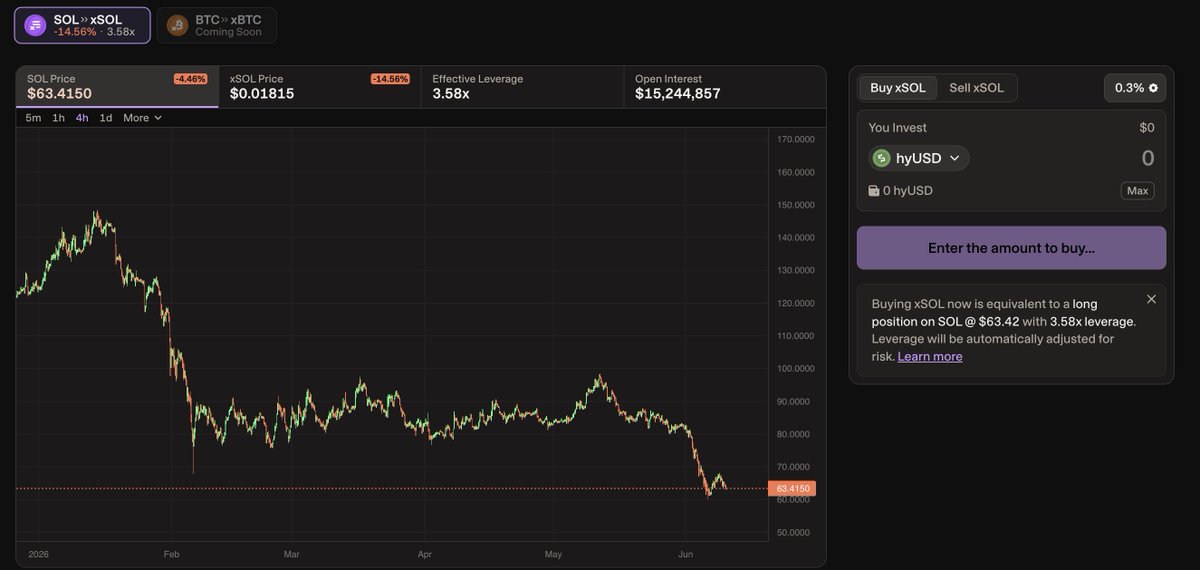Click the 170.0000 price axis label
Viewport: 1200px width, 570px height.
pos(795,139)
